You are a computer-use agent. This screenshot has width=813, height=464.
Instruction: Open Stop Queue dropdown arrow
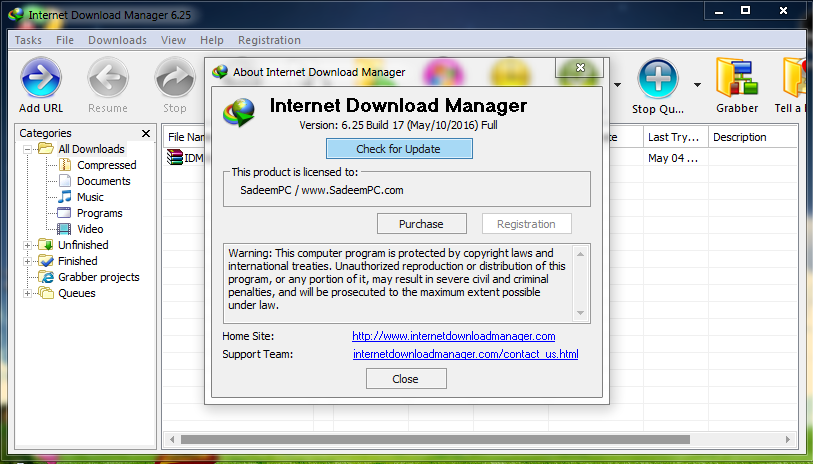697,85
